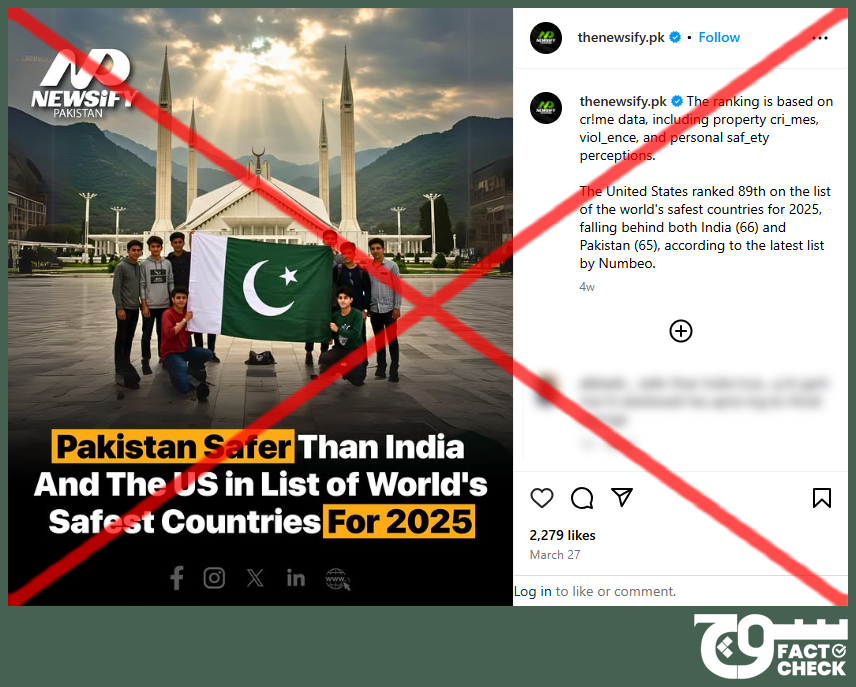Image resolution: width=856 pixels, height=687 pixels.
Task: Open the March 27 post date
Action: 555,555
